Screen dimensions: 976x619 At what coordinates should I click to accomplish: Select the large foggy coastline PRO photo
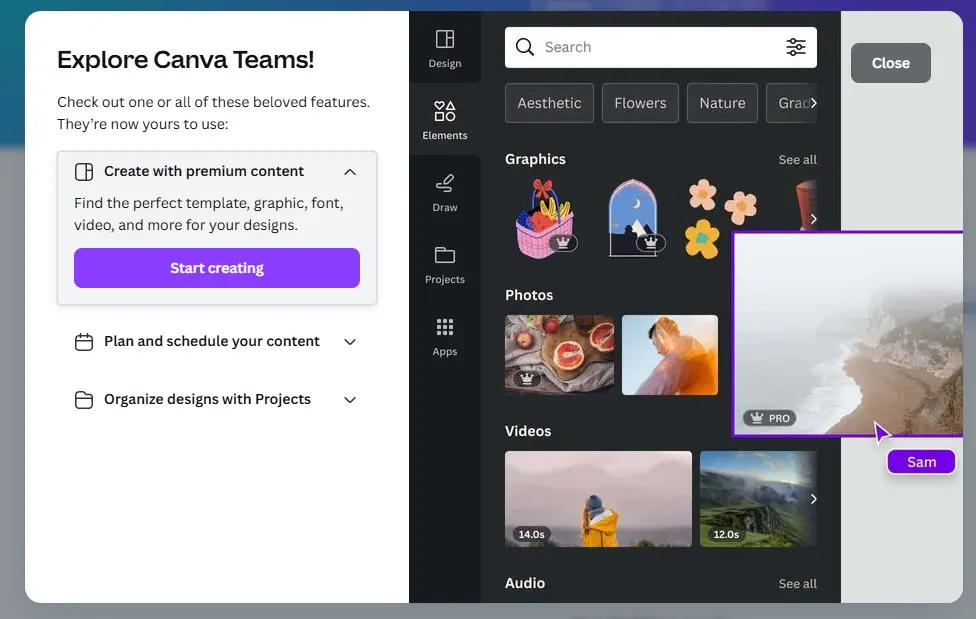tap(848, 334)
